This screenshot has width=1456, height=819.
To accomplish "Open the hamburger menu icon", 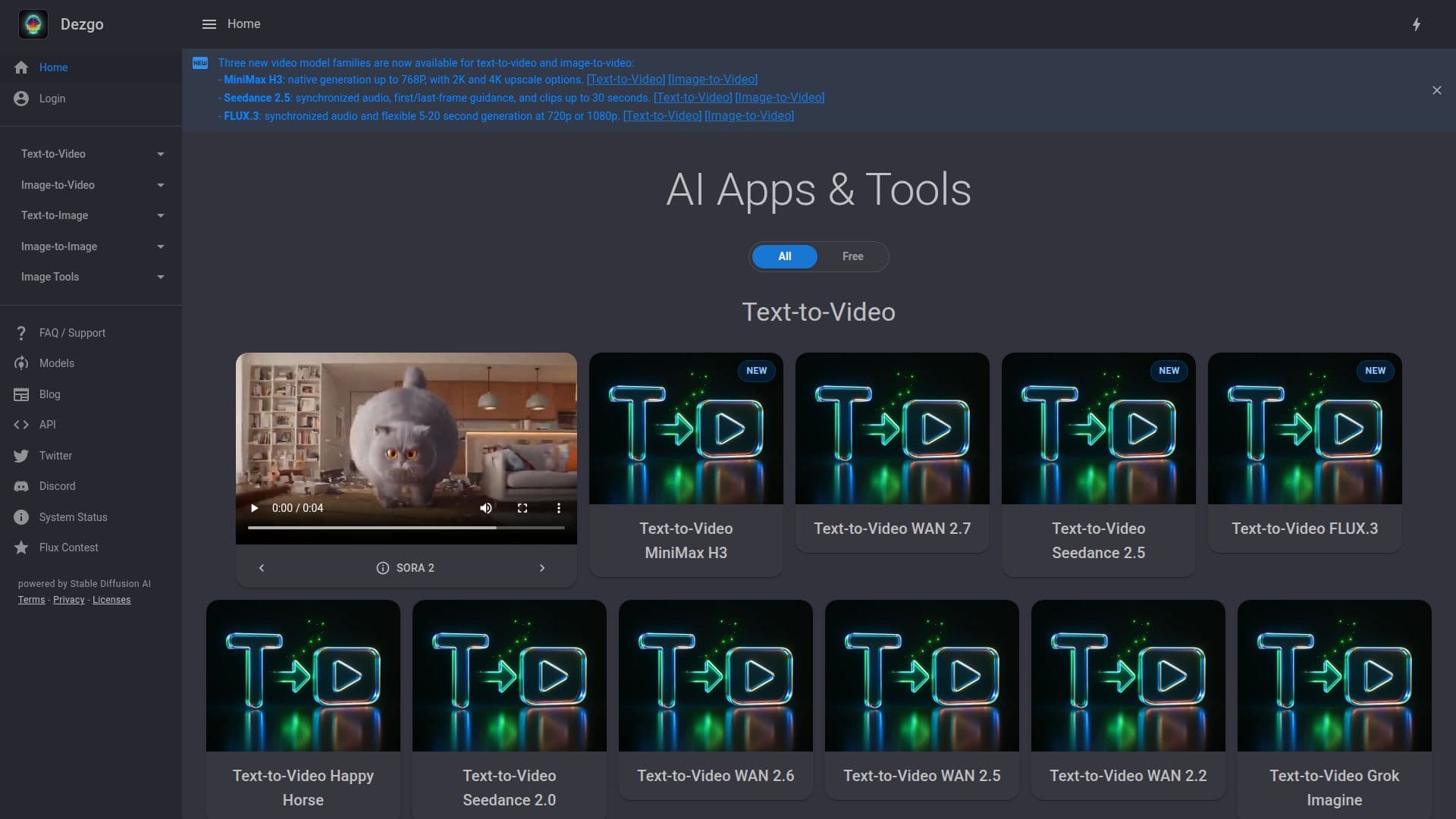I will pos(209,24).
